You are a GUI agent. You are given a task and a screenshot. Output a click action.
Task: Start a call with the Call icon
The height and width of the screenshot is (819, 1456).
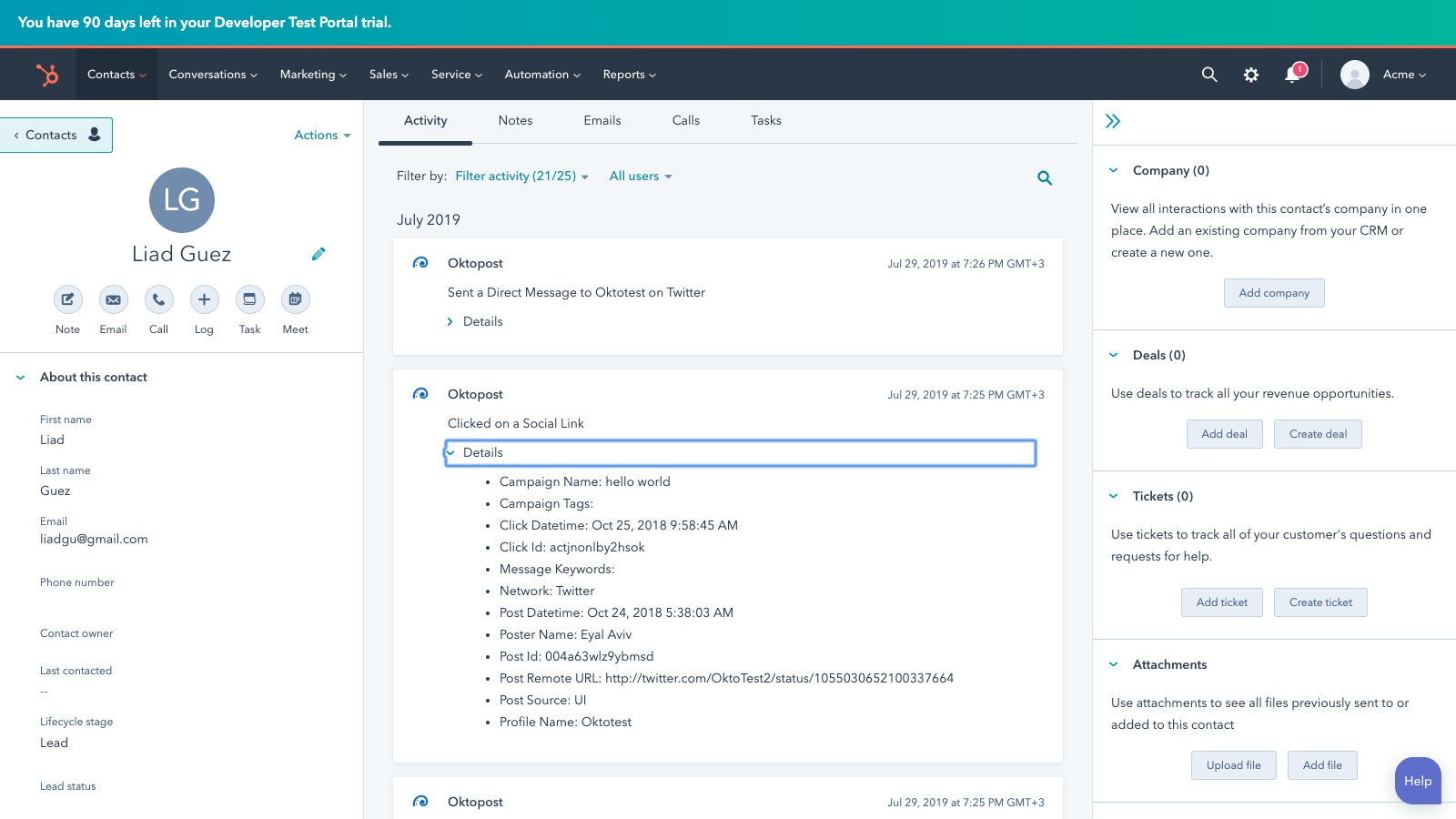tap(158, 299)
